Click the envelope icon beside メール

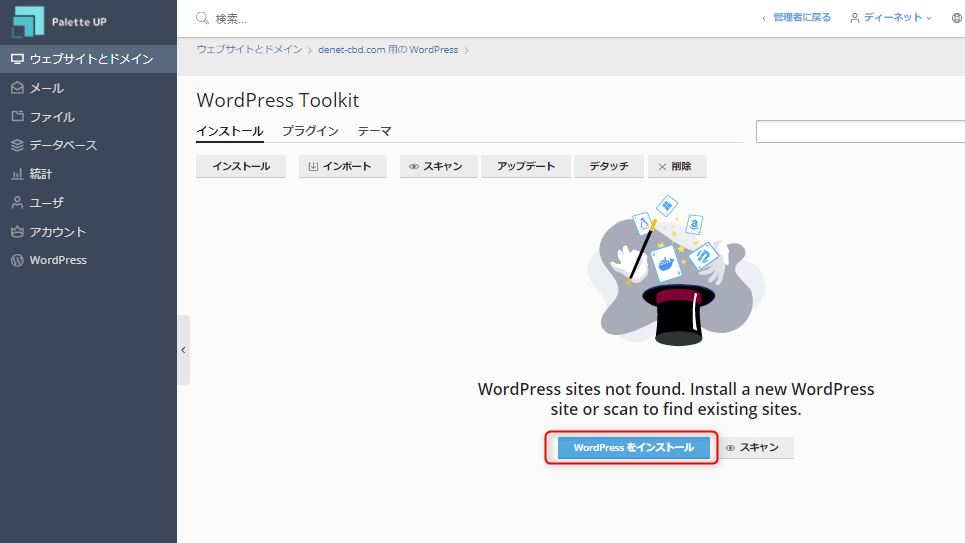point(17,88)
